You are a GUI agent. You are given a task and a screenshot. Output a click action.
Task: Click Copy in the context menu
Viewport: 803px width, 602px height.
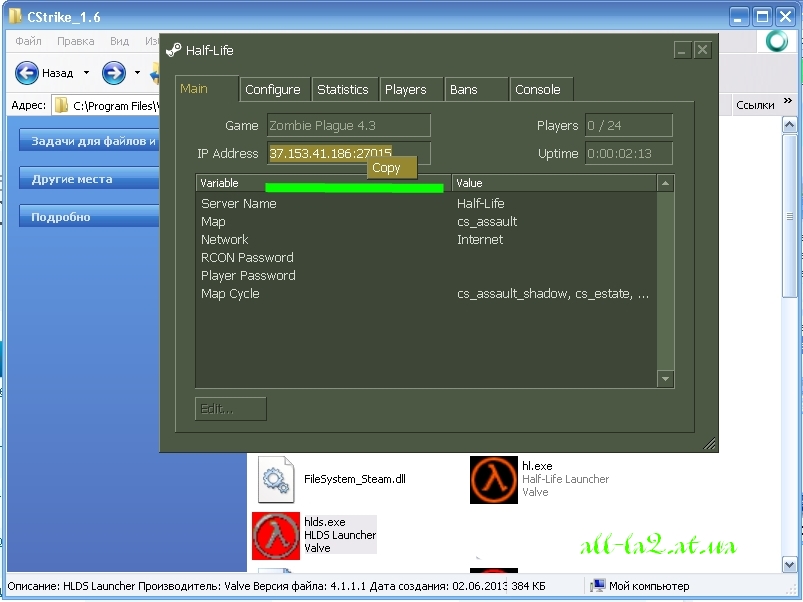click(x=392, y=168)
